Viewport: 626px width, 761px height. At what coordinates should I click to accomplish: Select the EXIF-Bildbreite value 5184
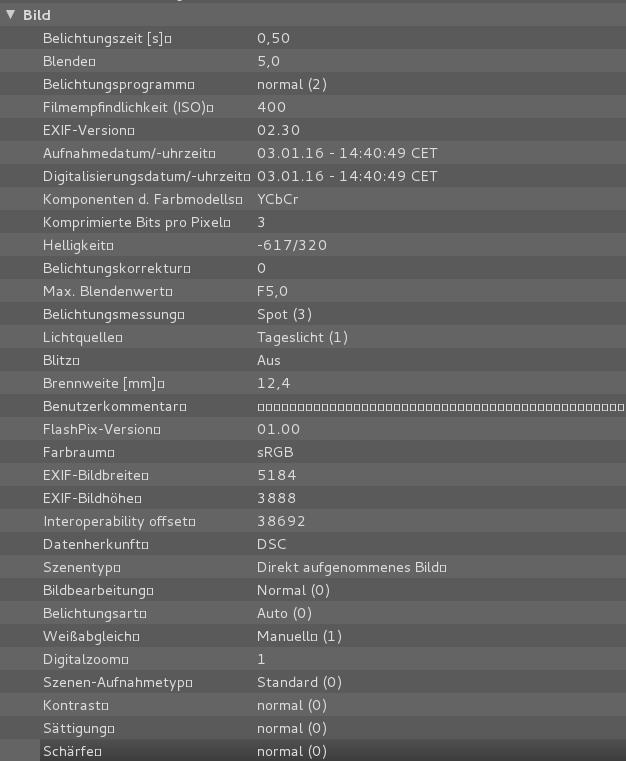click(276, 475)
